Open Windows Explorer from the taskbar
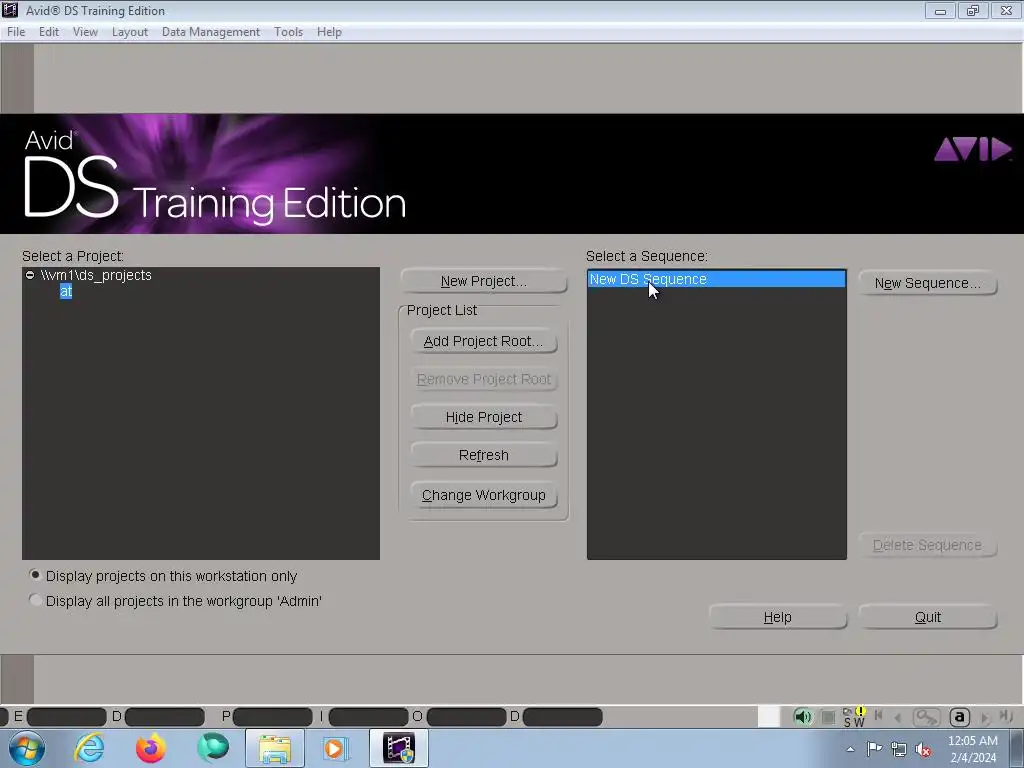Image resolution: width=1024 pixels, height=768 pixels. [275, 748]
